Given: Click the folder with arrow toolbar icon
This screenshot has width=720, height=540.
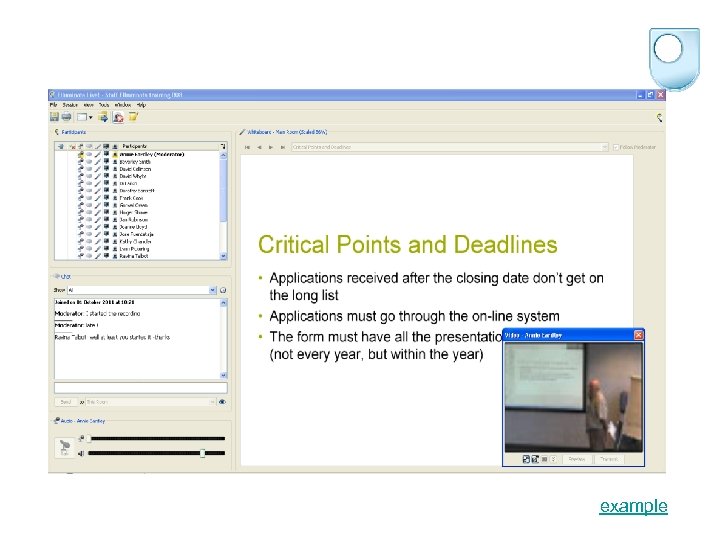Looking at the screenshot, I should [x=103, y=117].
